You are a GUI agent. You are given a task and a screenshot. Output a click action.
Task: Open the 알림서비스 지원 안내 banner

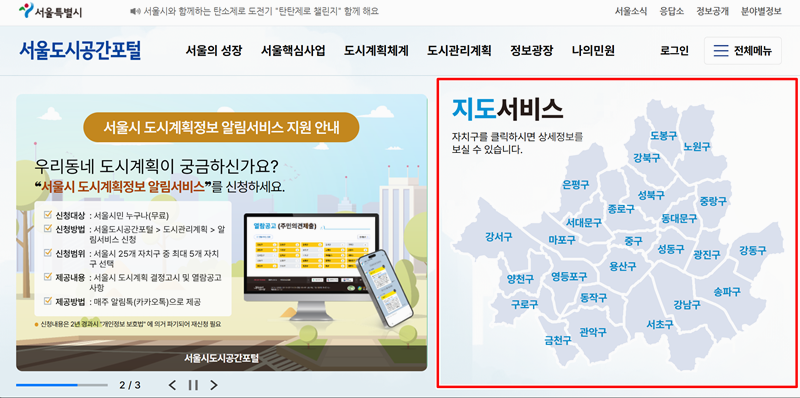[221, 232]
